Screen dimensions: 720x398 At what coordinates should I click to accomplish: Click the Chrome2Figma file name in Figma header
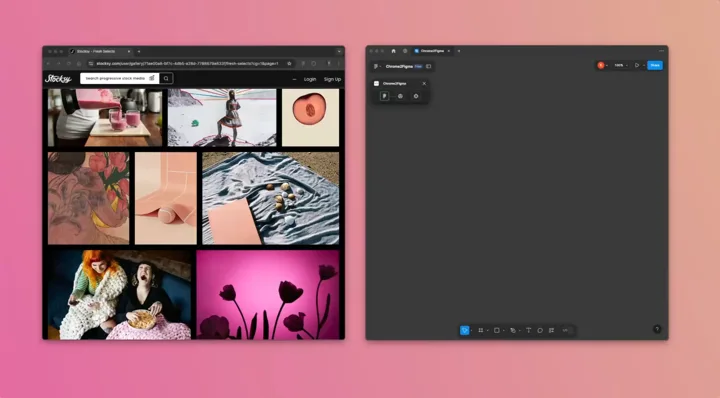pyautogui.click(x=399, y=67)
